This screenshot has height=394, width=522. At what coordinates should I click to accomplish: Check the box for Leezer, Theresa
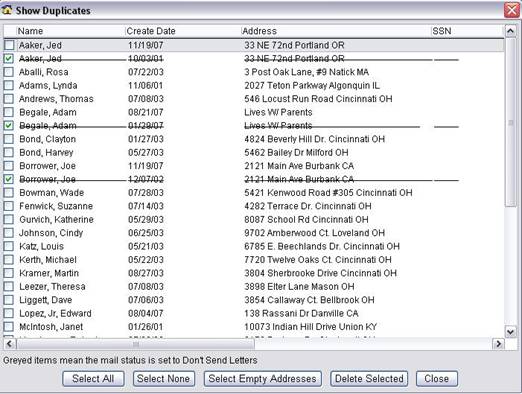coord(9,286)
